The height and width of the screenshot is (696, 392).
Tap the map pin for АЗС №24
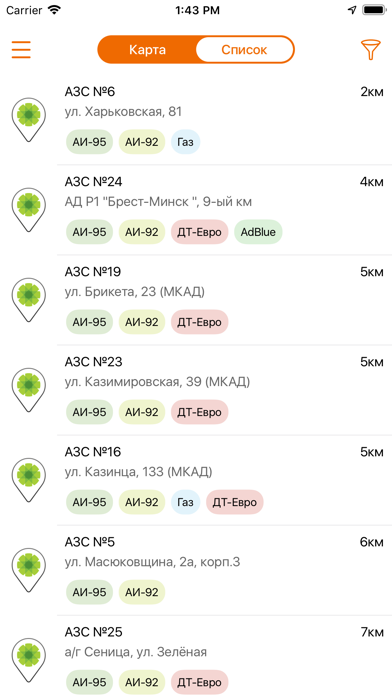(x=29, y=210)
